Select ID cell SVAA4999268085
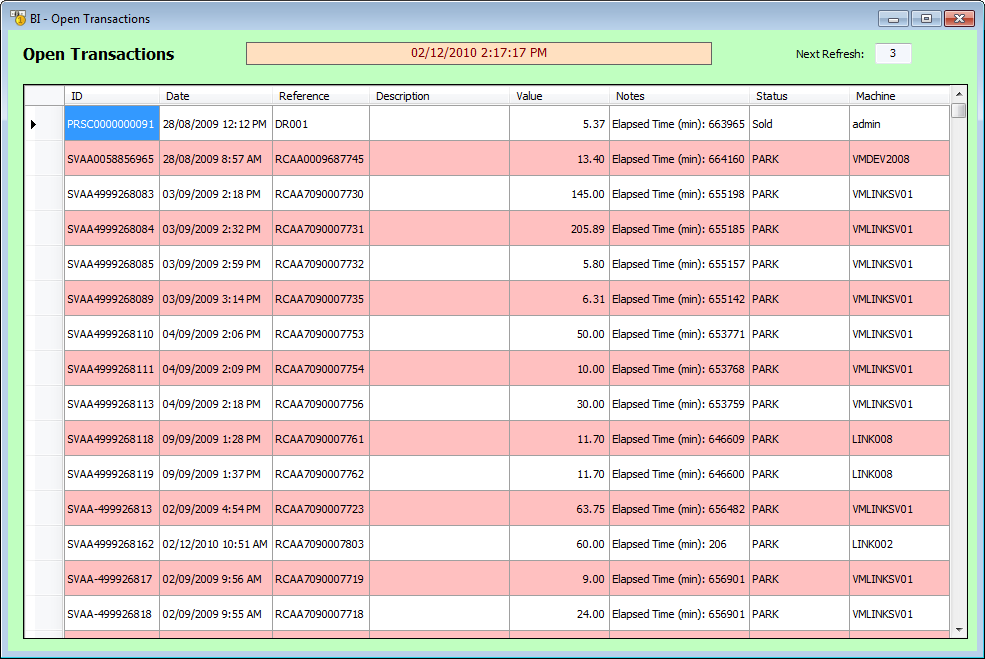 point(112,264)
